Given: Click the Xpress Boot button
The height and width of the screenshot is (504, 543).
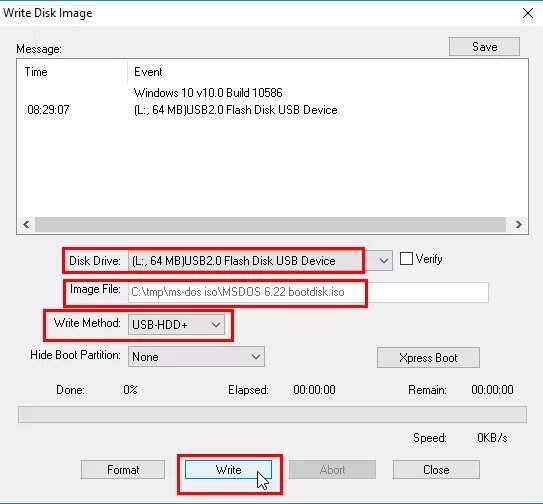Looking at the screenshot, I should (428, 357).
